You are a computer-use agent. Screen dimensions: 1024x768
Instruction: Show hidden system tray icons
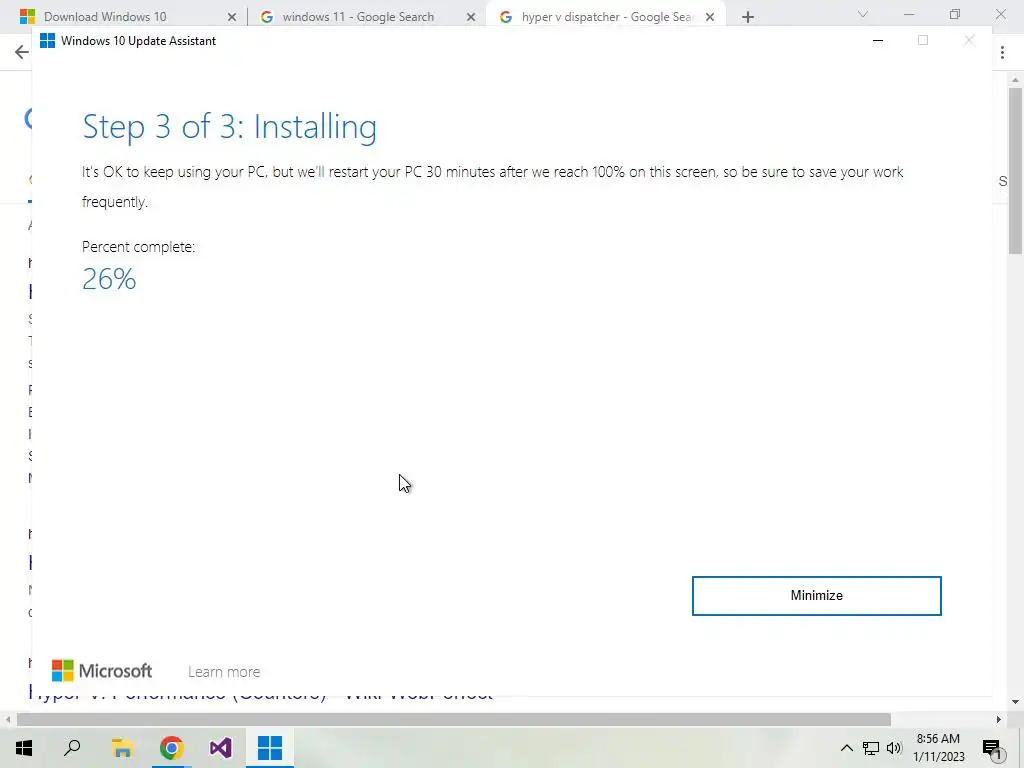[x=846, y=748]
